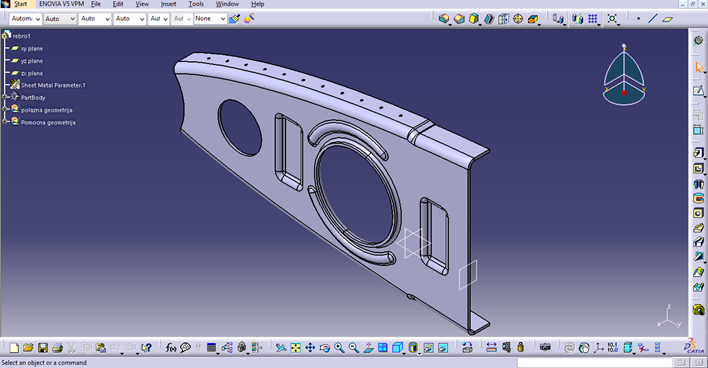Expand the polazna geometrija node
This screenshot has width=708, height=368.
pos(5,110)
